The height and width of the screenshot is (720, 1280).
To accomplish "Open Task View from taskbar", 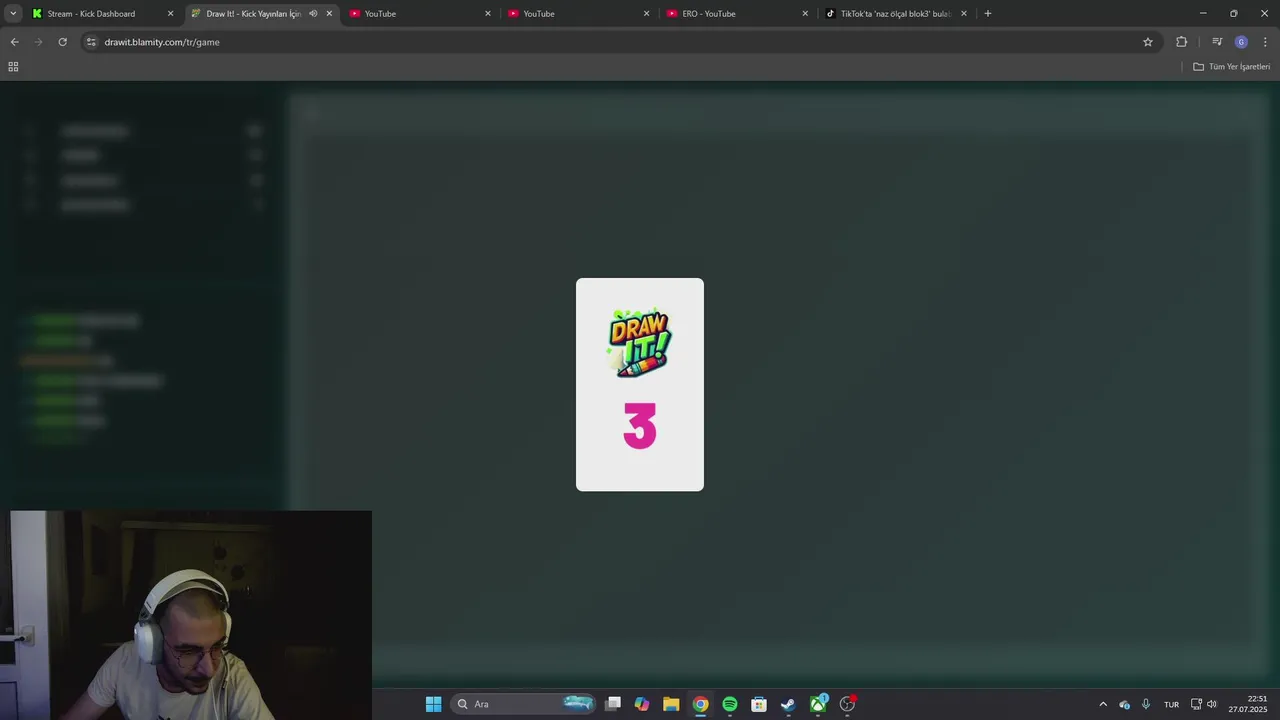I will [613, 704].
